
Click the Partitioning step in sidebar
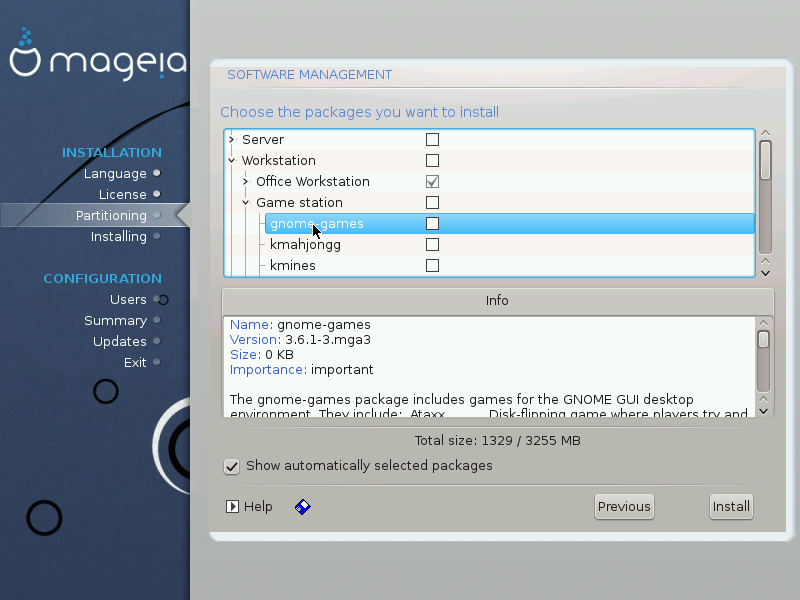[x=111, y=215]
